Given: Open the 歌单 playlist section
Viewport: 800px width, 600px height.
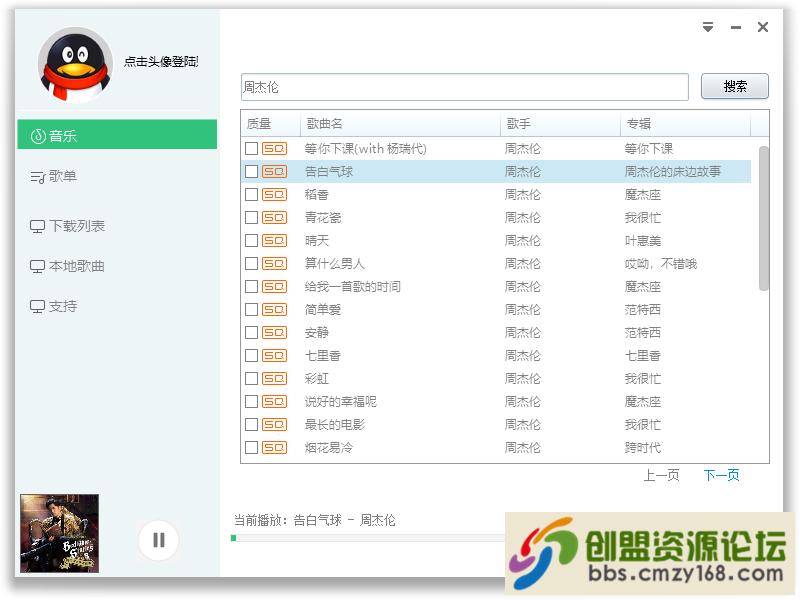Looking at the screenshot, I should (x=54, y=177).
